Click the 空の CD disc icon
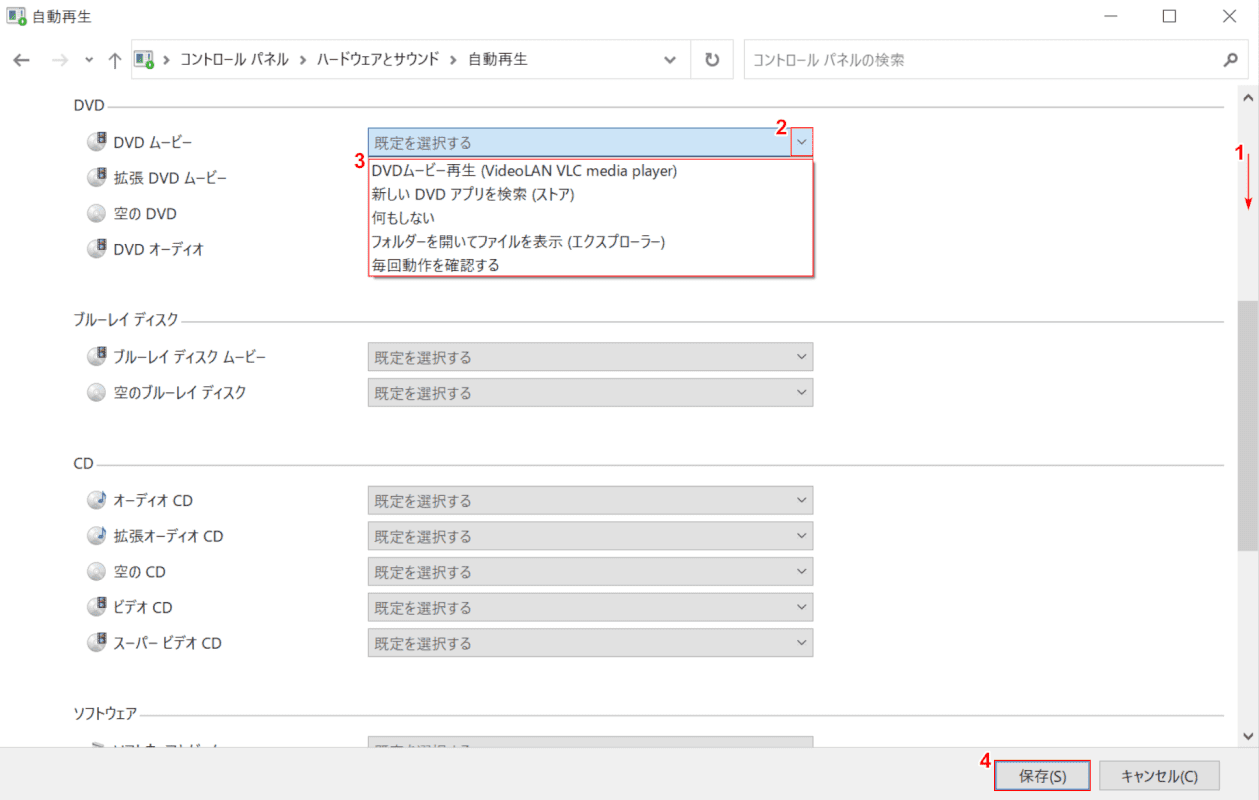Screen dimensions: 1259x800 coord(96,572)
